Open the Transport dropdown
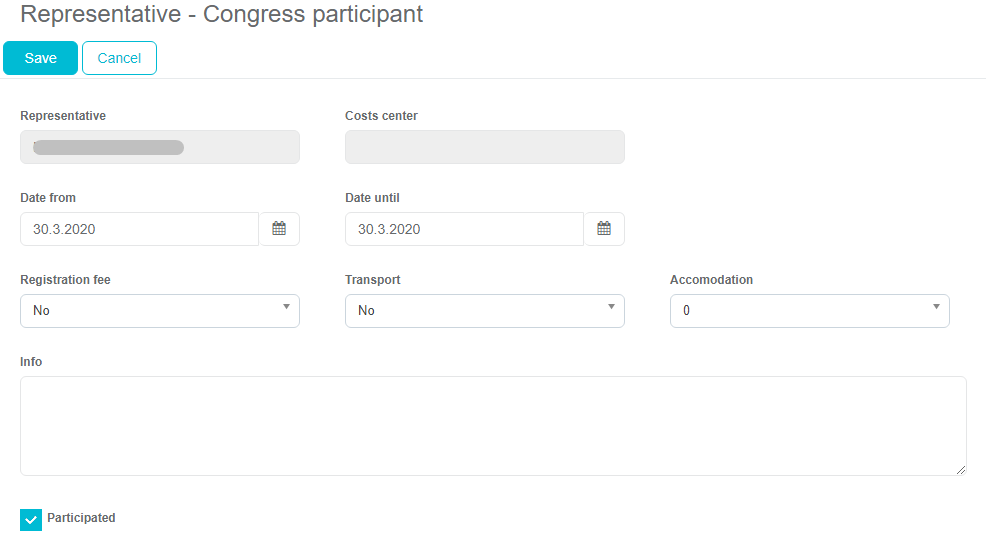The height and width of the screenshot is (537, 986). (485, 311)
